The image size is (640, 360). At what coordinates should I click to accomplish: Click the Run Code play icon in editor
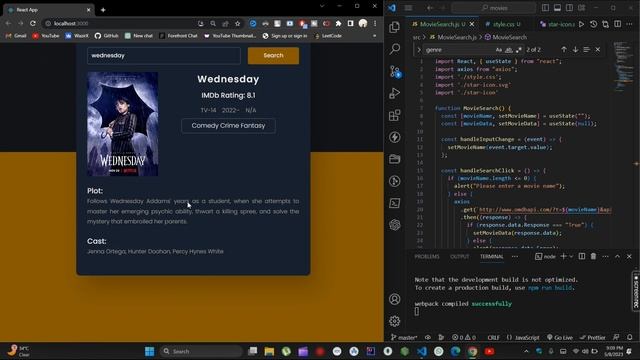tap(581, 24)
